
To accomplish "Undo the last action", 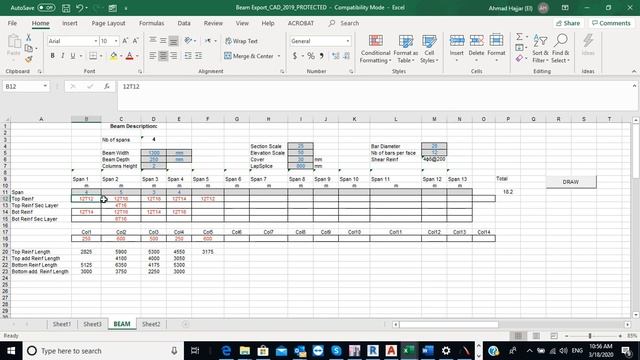I will point(80,8).
